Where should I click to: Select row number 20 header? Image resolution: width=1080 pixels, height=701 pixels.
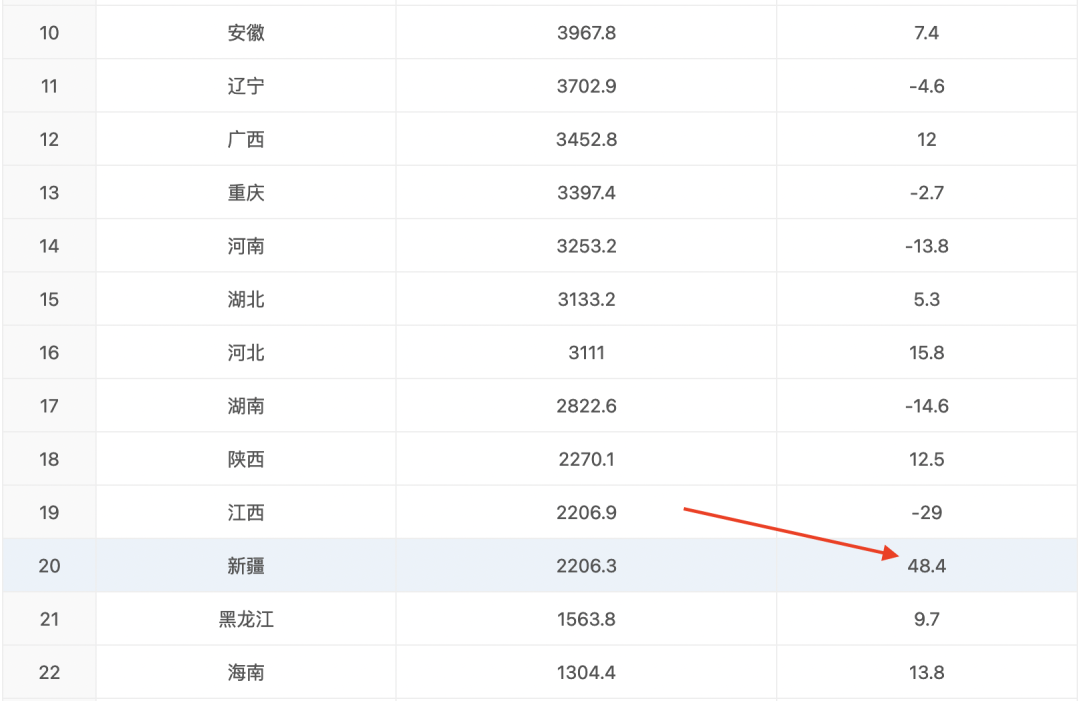point(49,566)
